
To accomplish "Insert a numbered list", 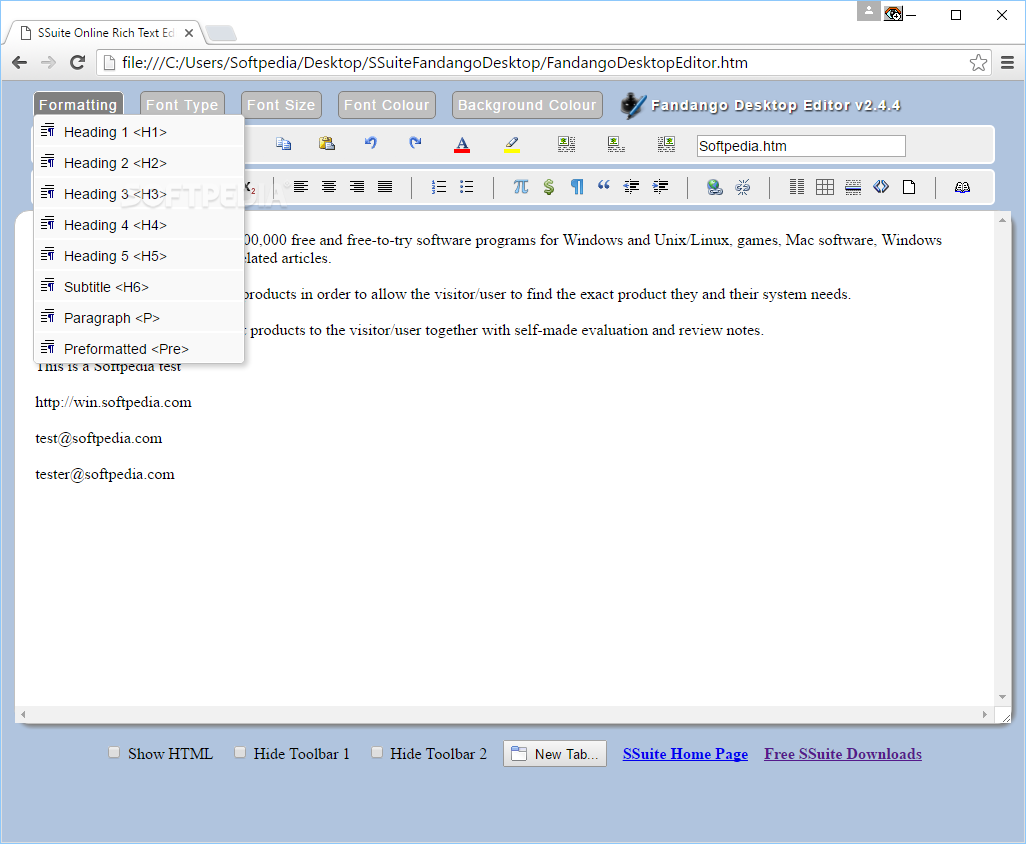I will (x=439, y=187).
